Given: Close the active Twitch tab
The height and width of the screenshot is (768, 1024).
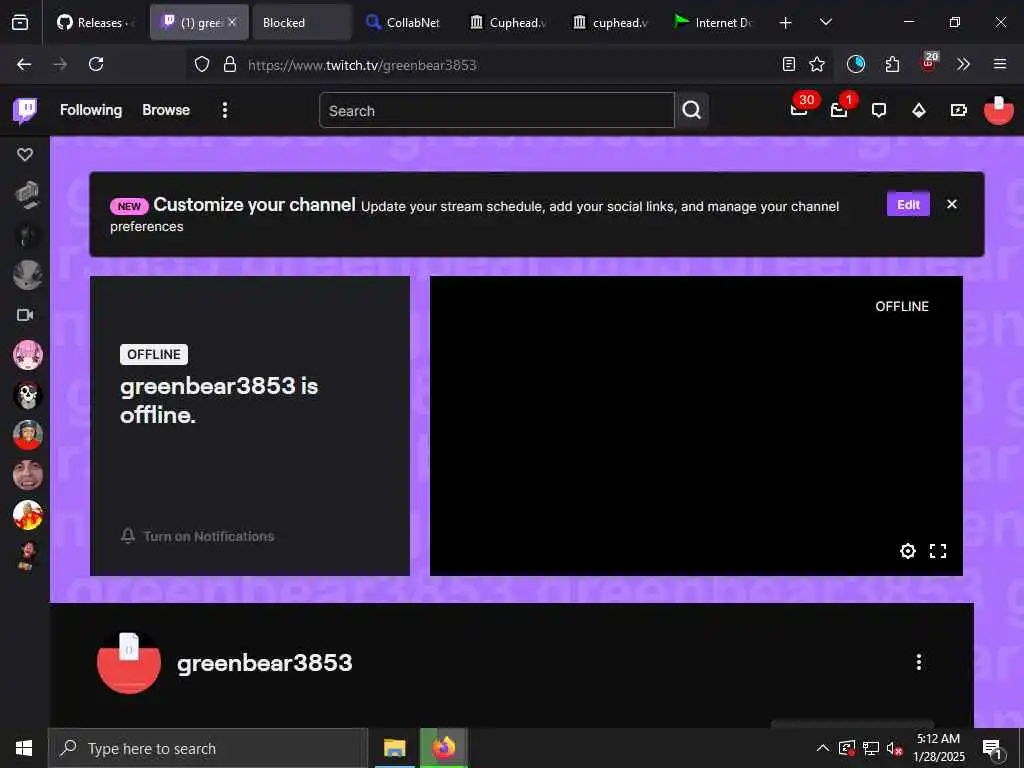Looking at the screenshot, I should point(232,22).
